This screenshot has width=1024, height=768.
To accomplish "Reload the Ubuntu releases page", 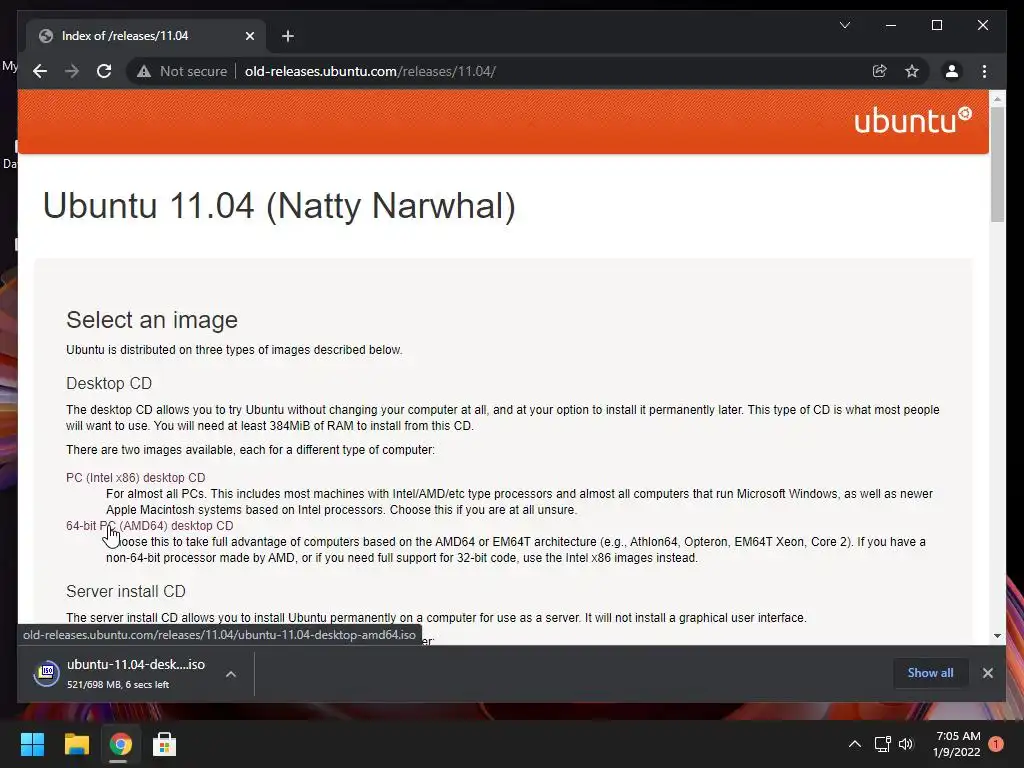I will [x=104, y=71].
